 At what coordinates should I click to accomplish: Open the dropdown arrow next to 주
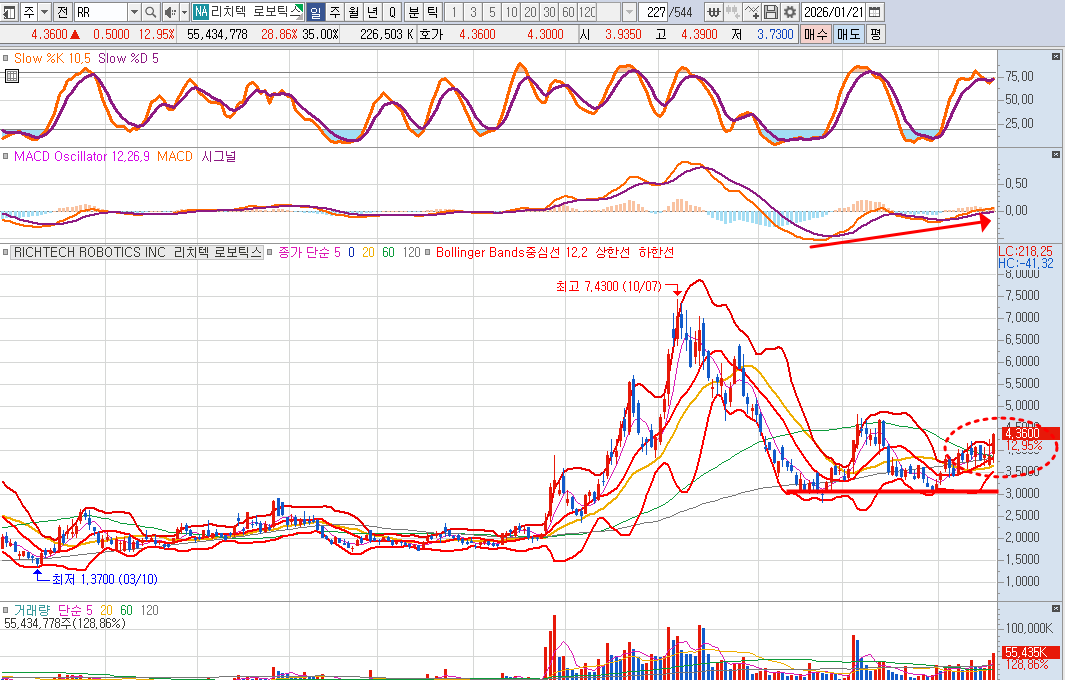tap(45, 12)
